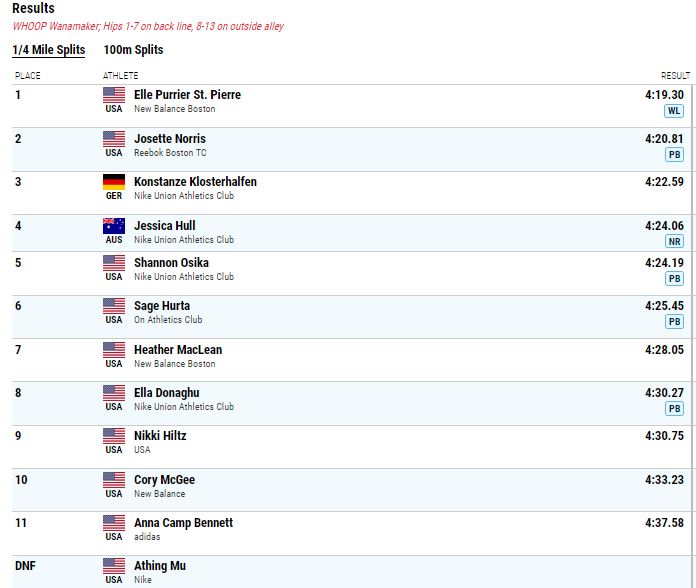This screenshot has width=696, height=588.
Task: Click the NR badge for Jessica Hull
Action: click(x=674, y=241)
